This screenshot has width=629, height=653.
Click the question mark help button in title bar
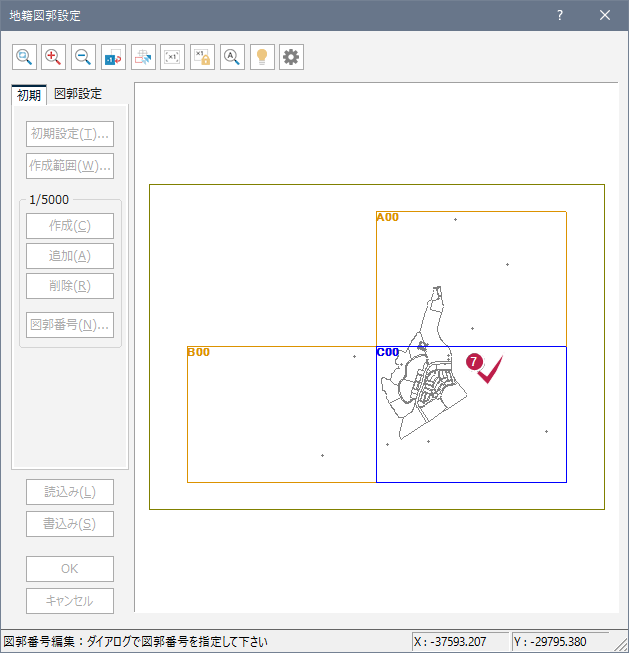[560, 15]
